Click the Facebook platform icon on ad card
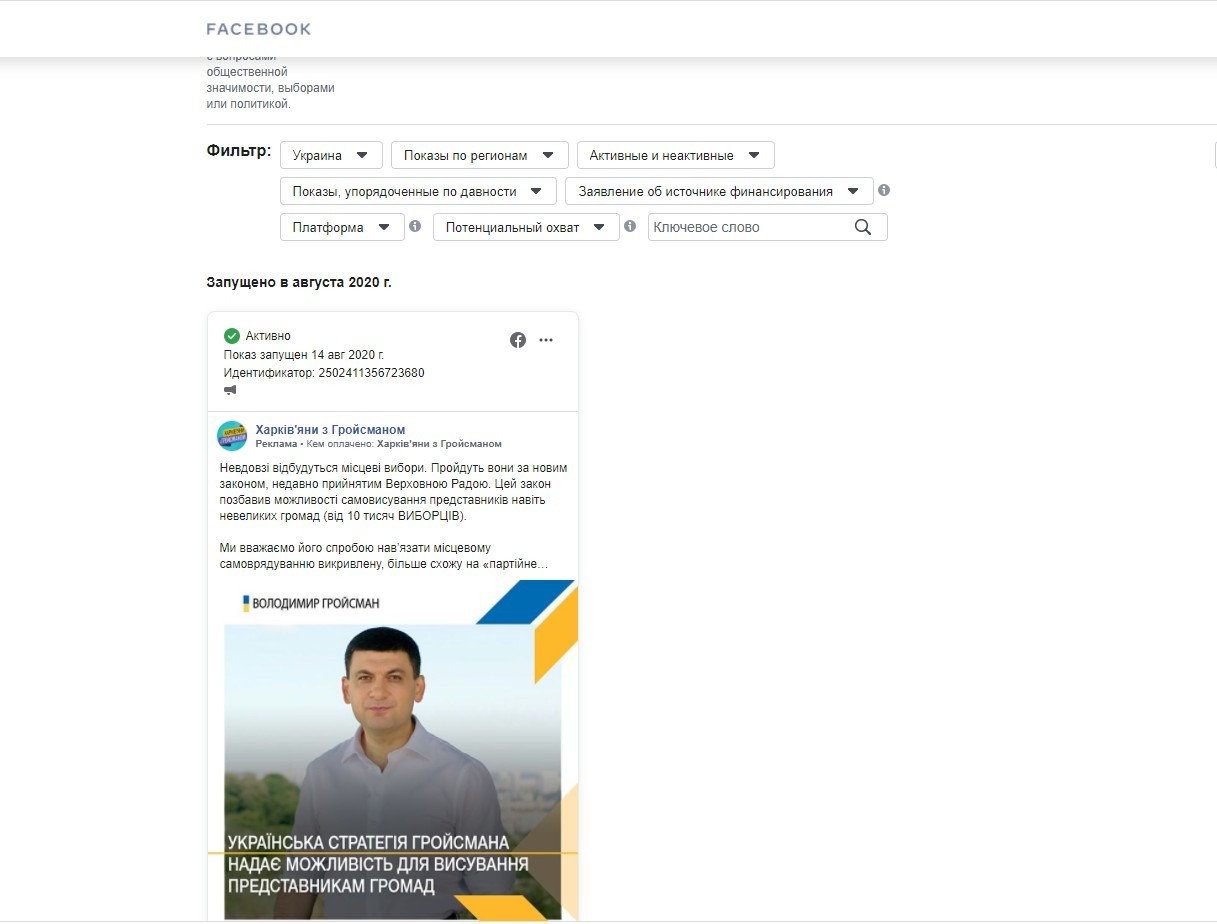The height and width of the screenshot is (924, 1217). click(518, 340)
